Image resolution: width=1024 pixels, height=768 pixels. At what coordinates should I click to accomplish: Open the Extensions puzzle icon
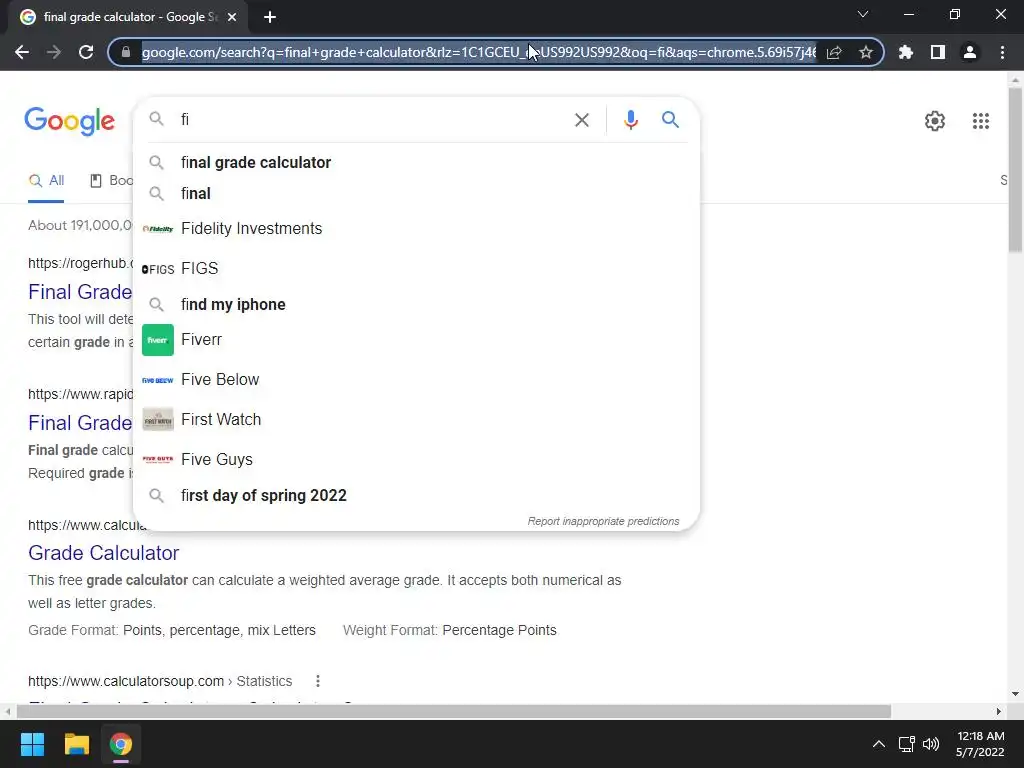[x=906, y=52]
